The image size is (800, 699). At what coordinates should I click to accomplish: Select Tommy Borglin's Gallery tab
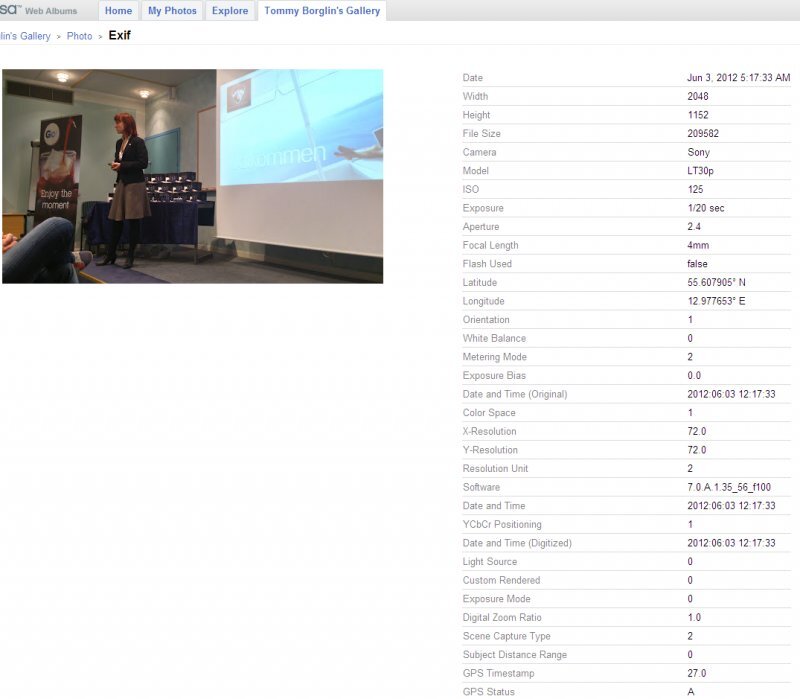(x=321, y=11)
